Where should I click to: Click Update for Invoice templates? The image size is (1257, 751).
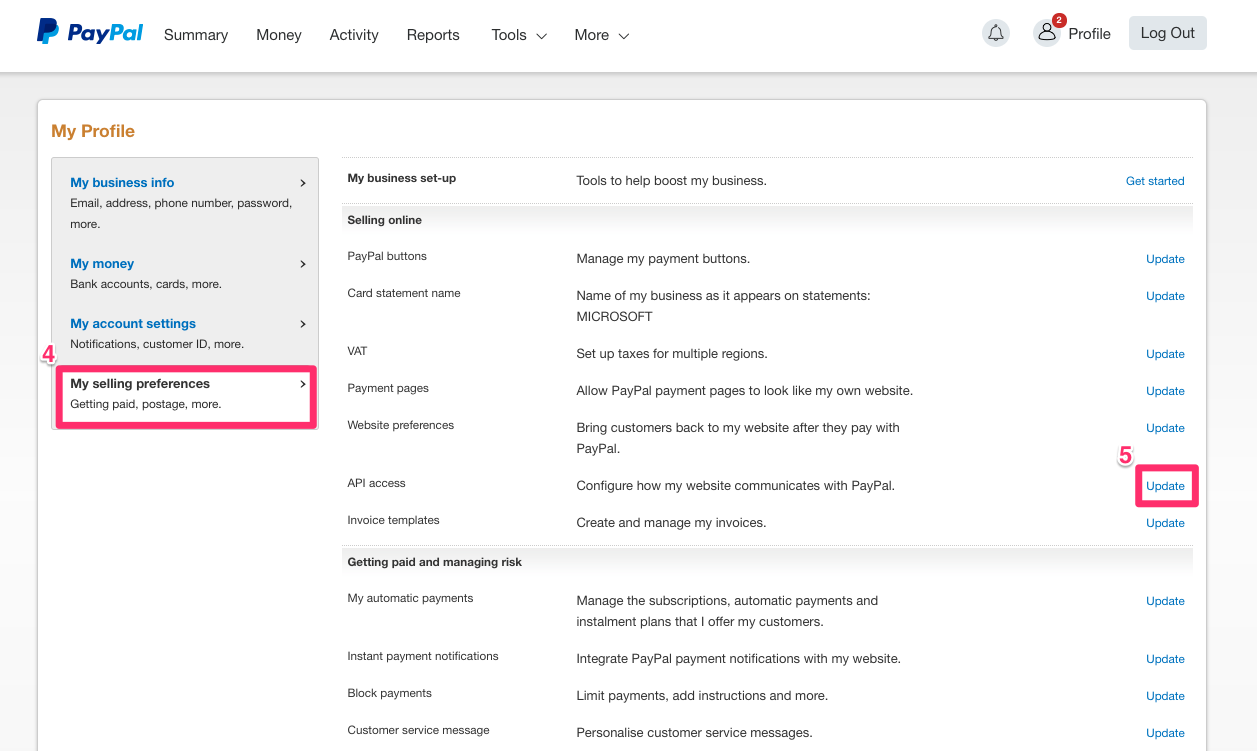coord(1165,523)
